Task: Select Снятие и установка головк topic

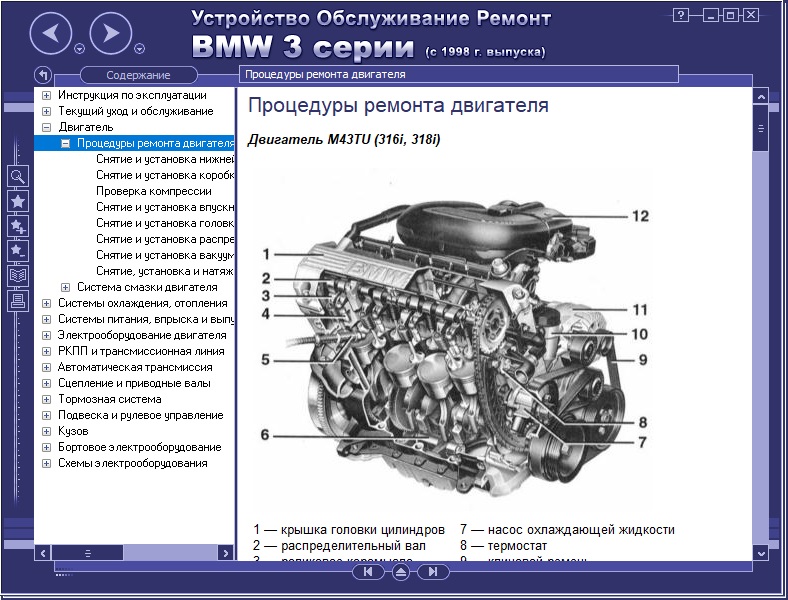Action: (165, 223)
